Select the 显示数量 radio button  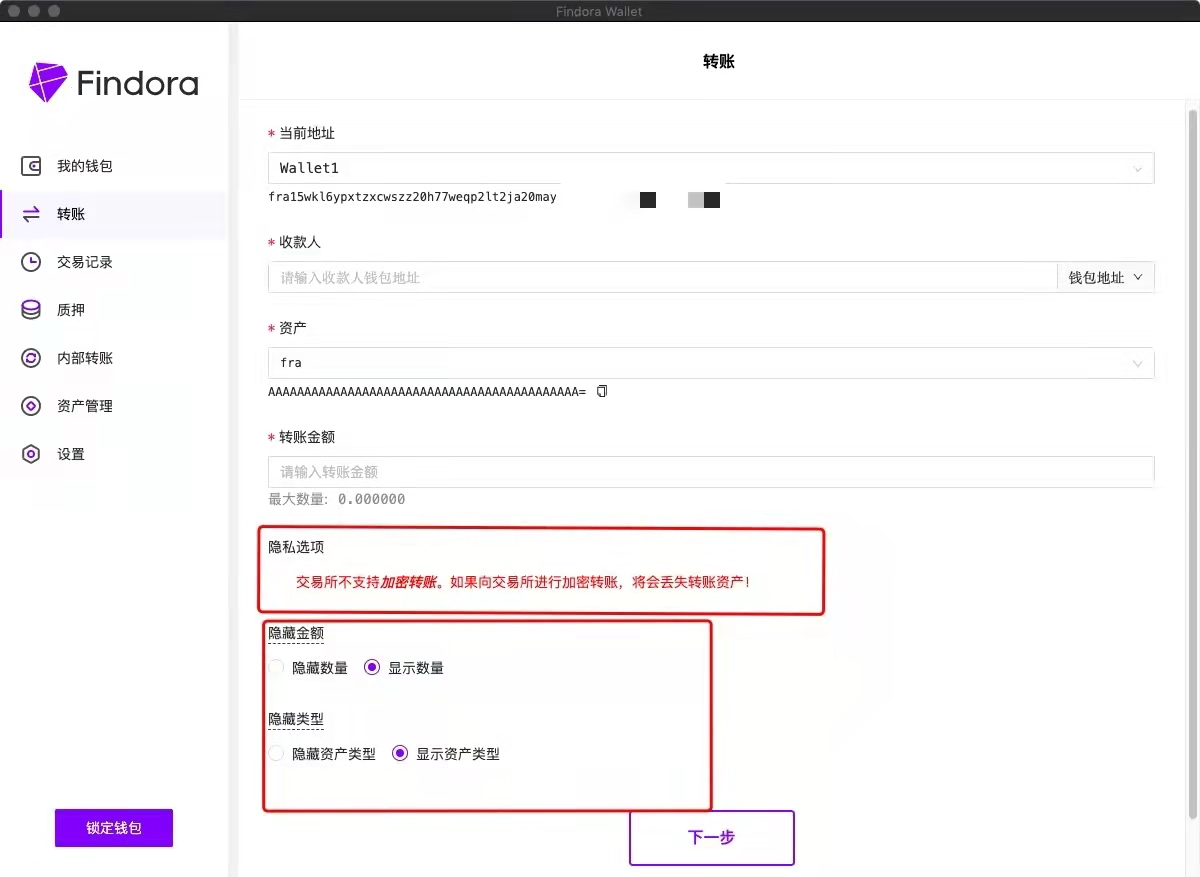(372, 668)
